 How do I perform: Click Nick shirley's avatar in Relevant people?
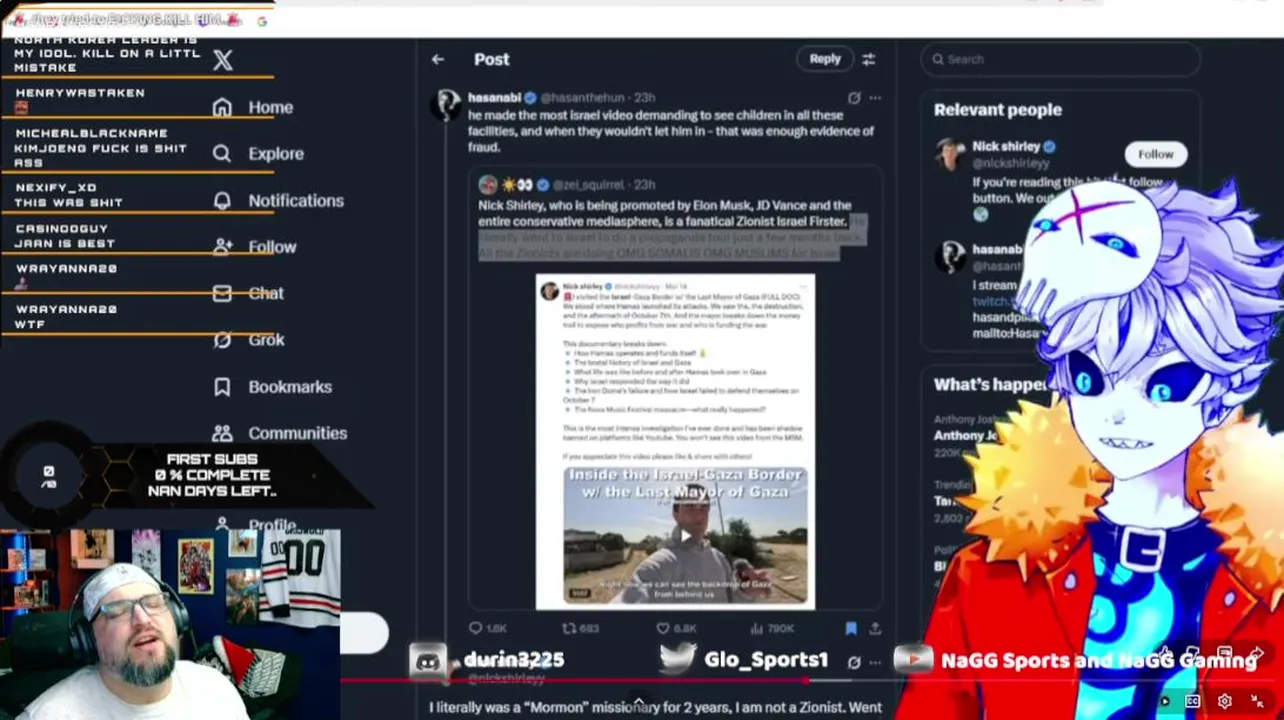pos(949,153)
